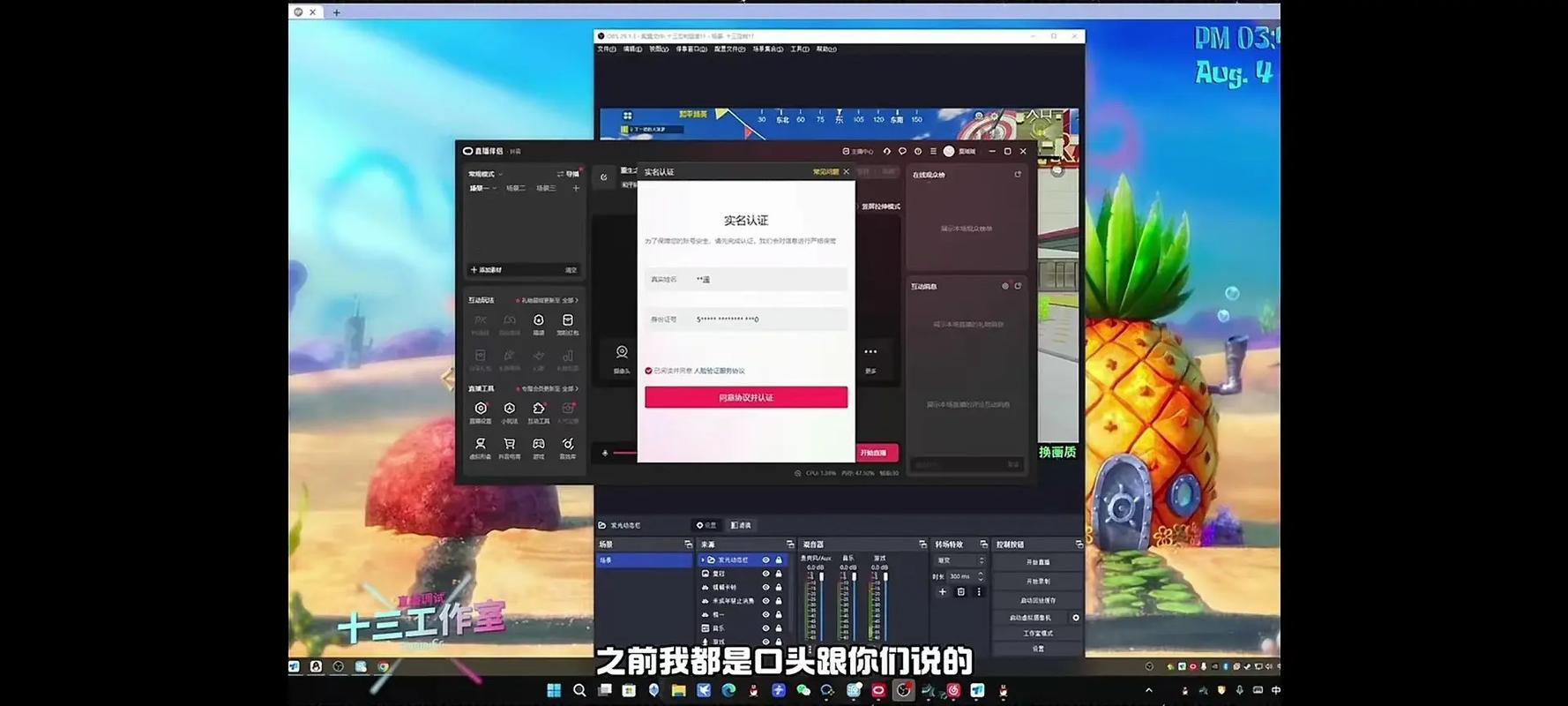
Task: Open the 直播设置 live settings icon
Action: [480, 409]
